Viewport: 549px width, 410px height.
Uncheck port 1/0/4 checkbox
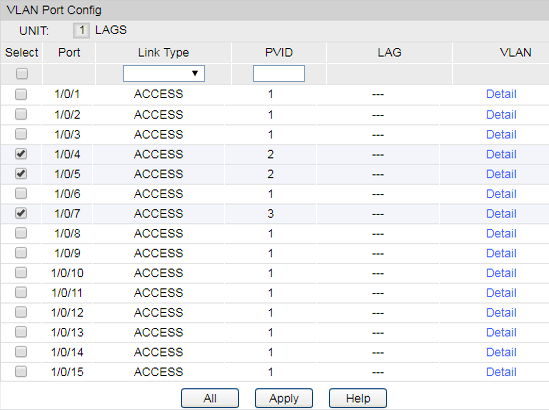(x=21, y=154)
